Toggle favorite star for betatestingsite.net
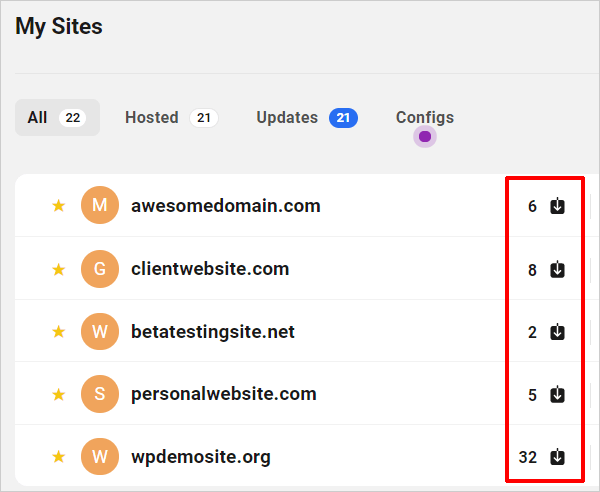The image size is (600, 492). click(x=59, y=332)
